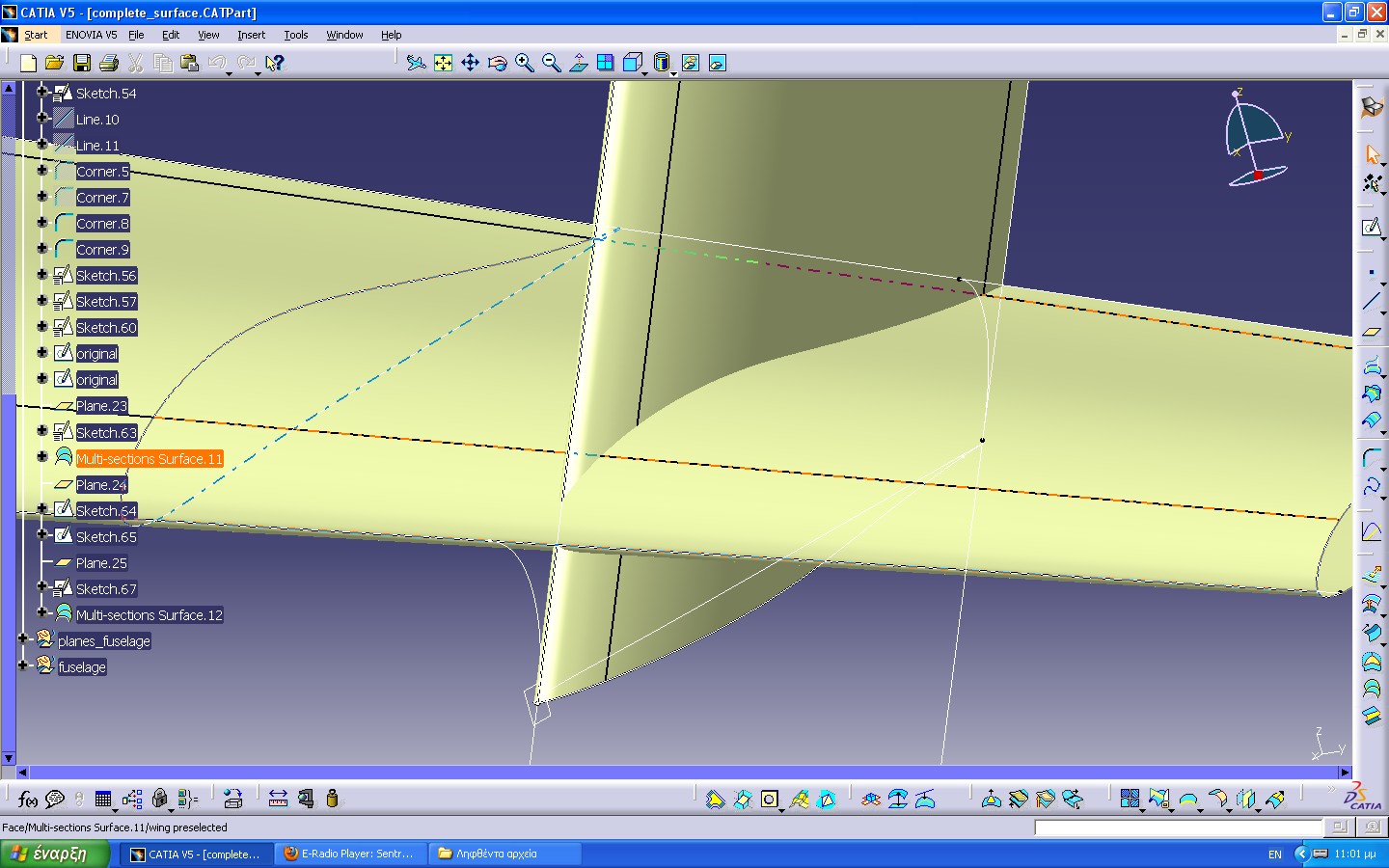Select Line.10 in the tree
Image resolution: width=1389 pixels, height=868 pixels.
[97, 120]
